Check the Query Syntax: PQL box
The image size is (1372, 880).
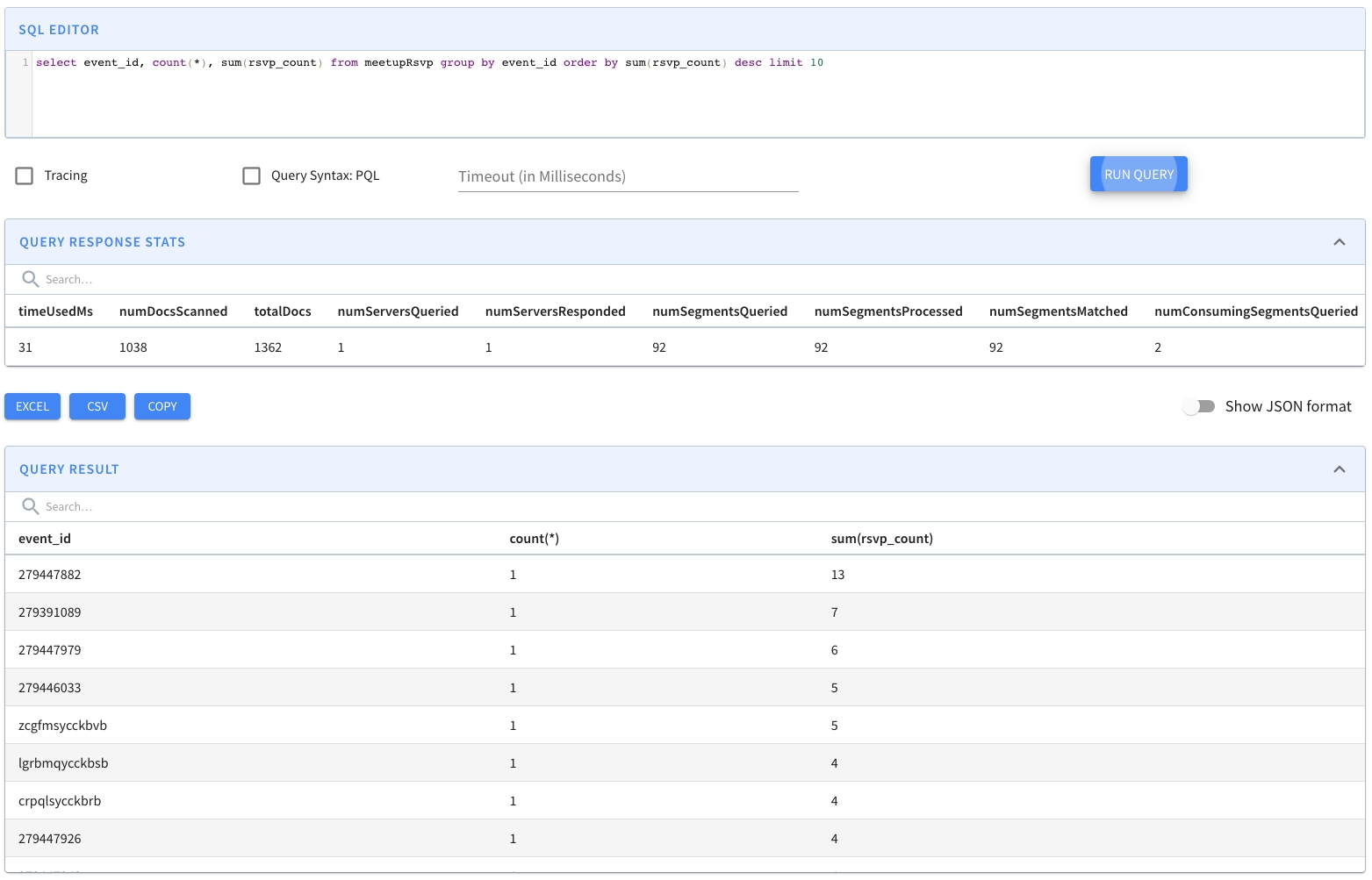252,175
